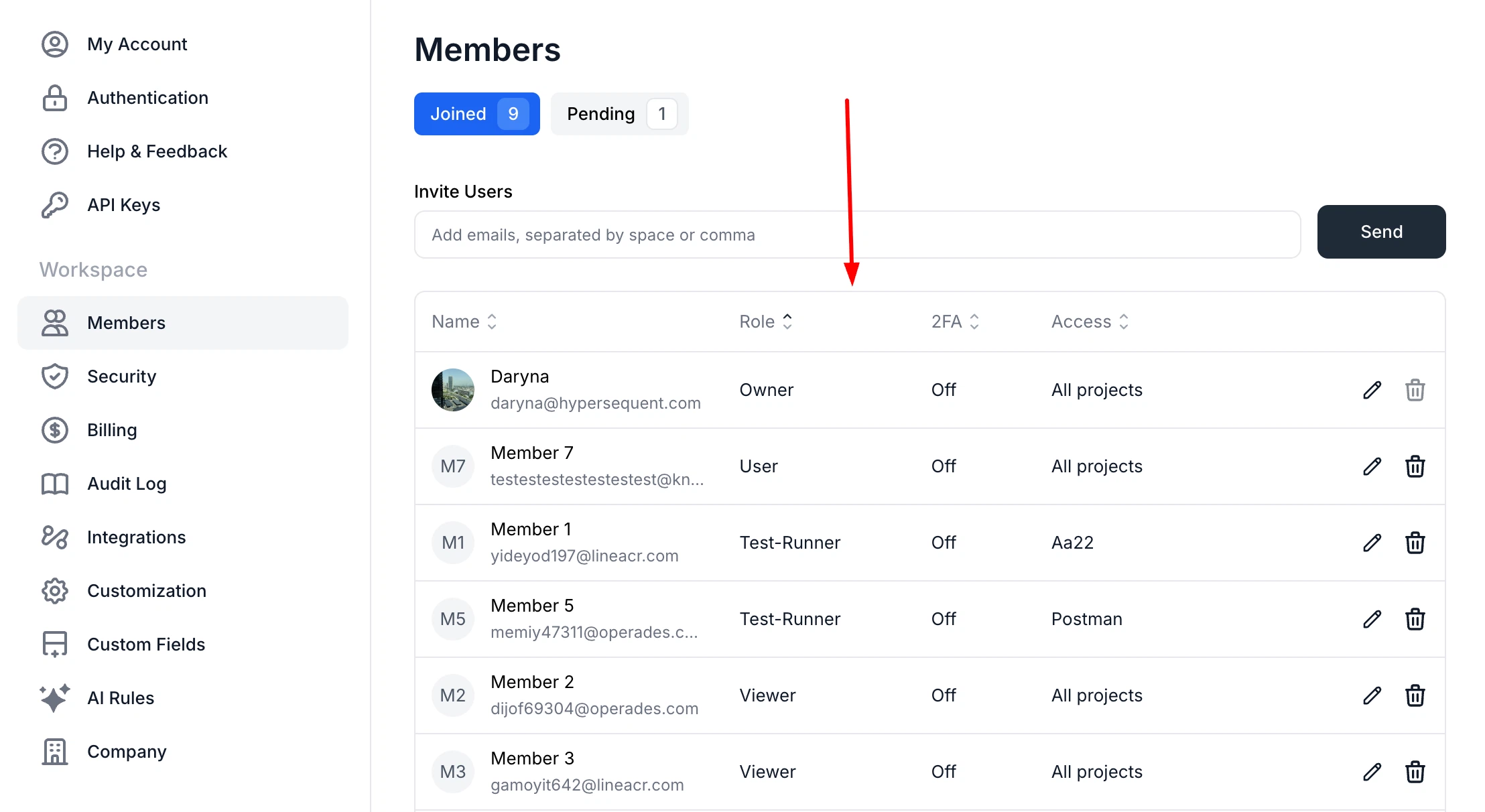Screen dimensions: 1485x812
Task: Open Audit Log via the book icon
Action: [x=54, y=484]
